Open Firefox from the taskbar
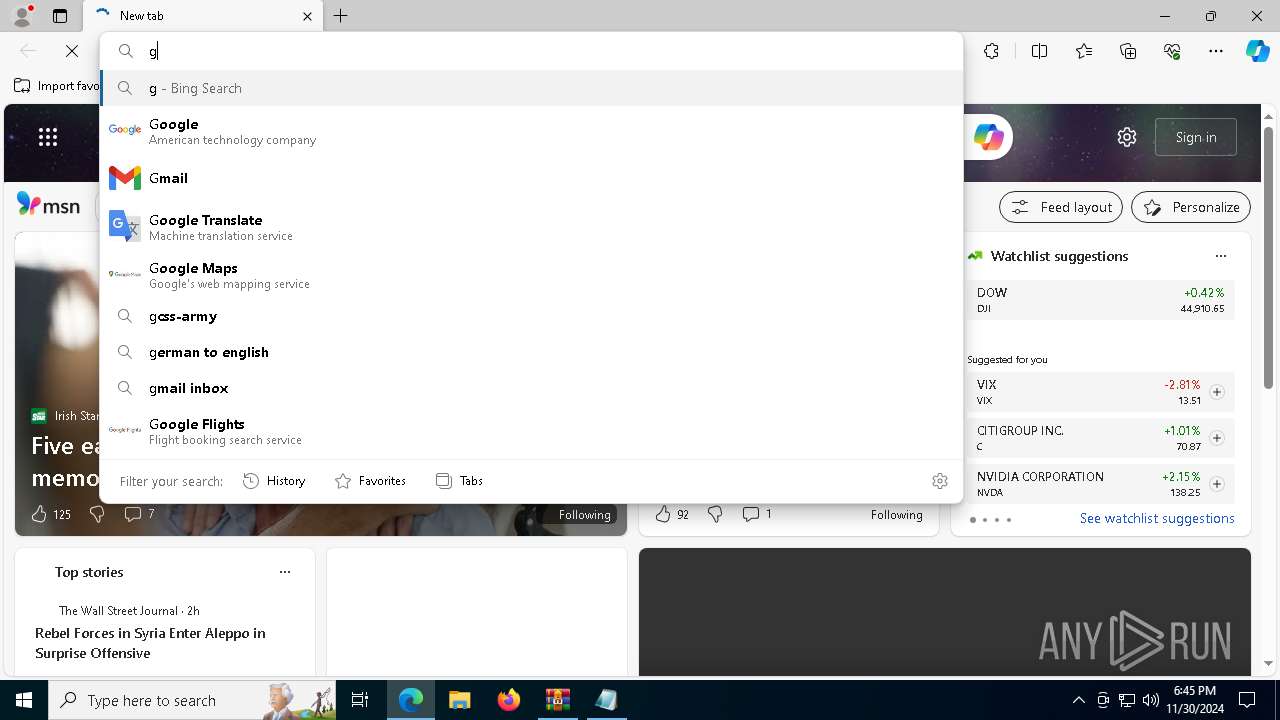 click(508, 700)
